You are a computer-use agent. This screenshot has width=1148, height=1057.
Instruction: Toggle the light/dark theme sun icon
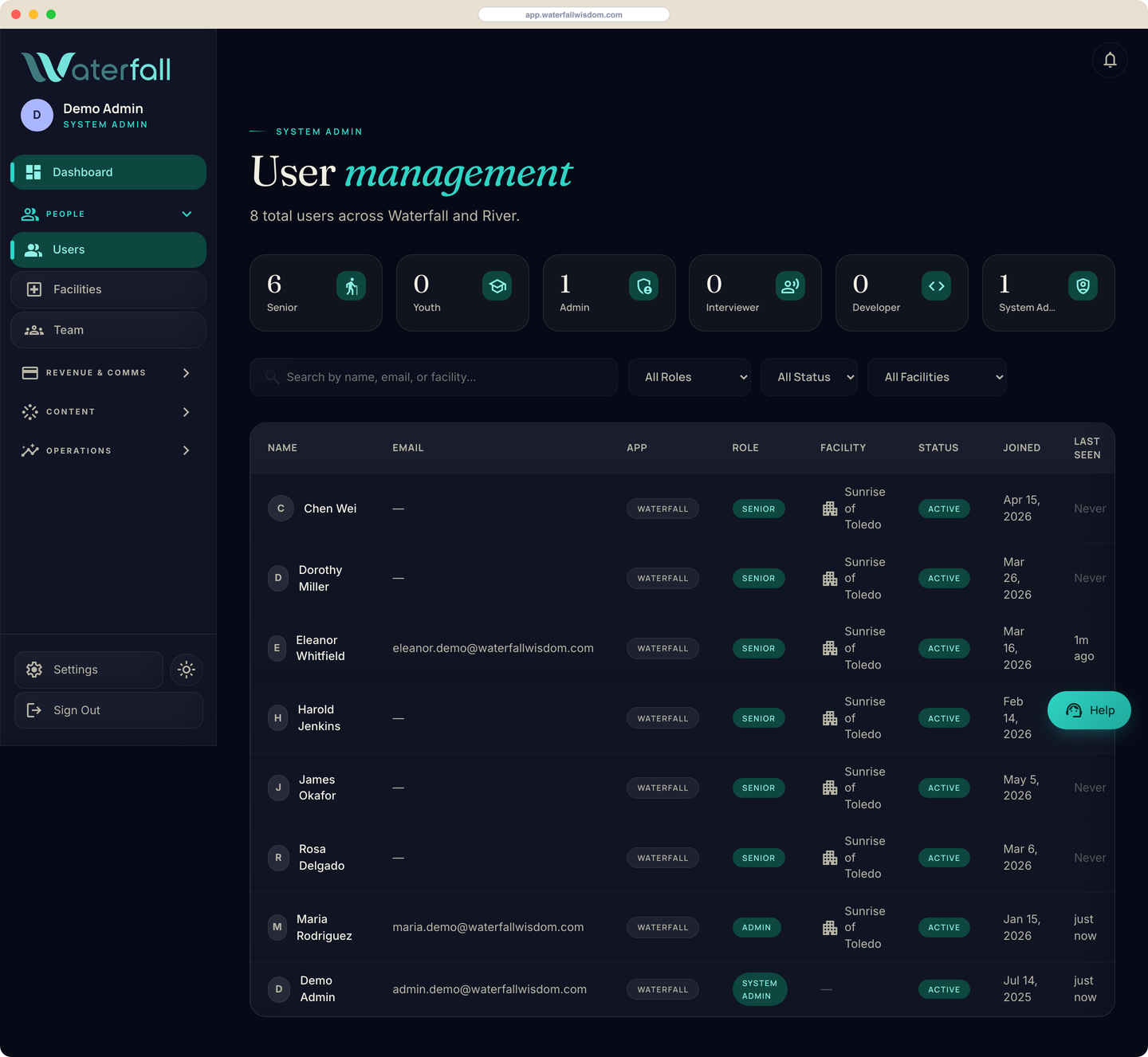(x=187, y=670)
